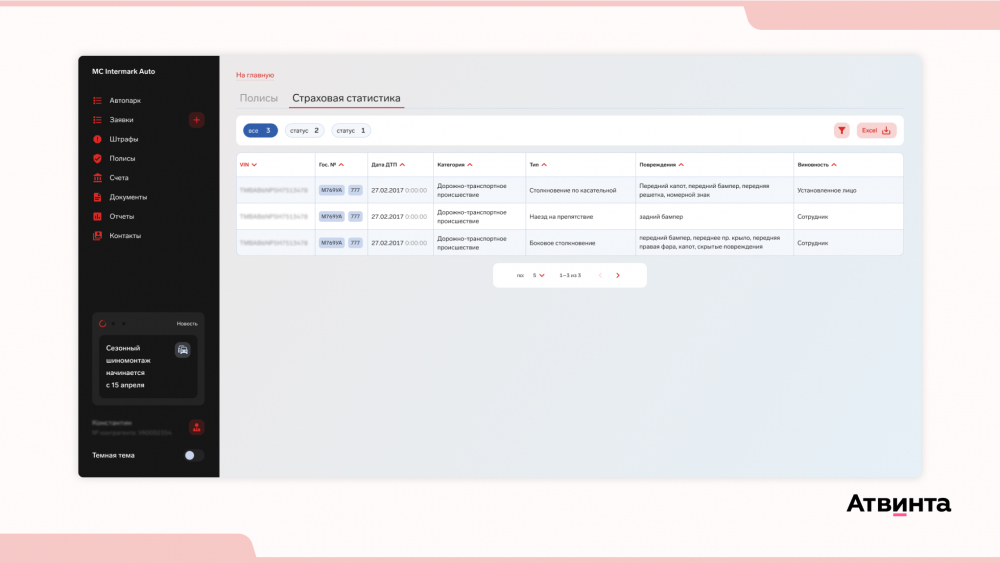This screenshot has height=563, width=1000.
Task: Click the Полисы shield icon
Action: pyautogui.click(x=97, y=158)
